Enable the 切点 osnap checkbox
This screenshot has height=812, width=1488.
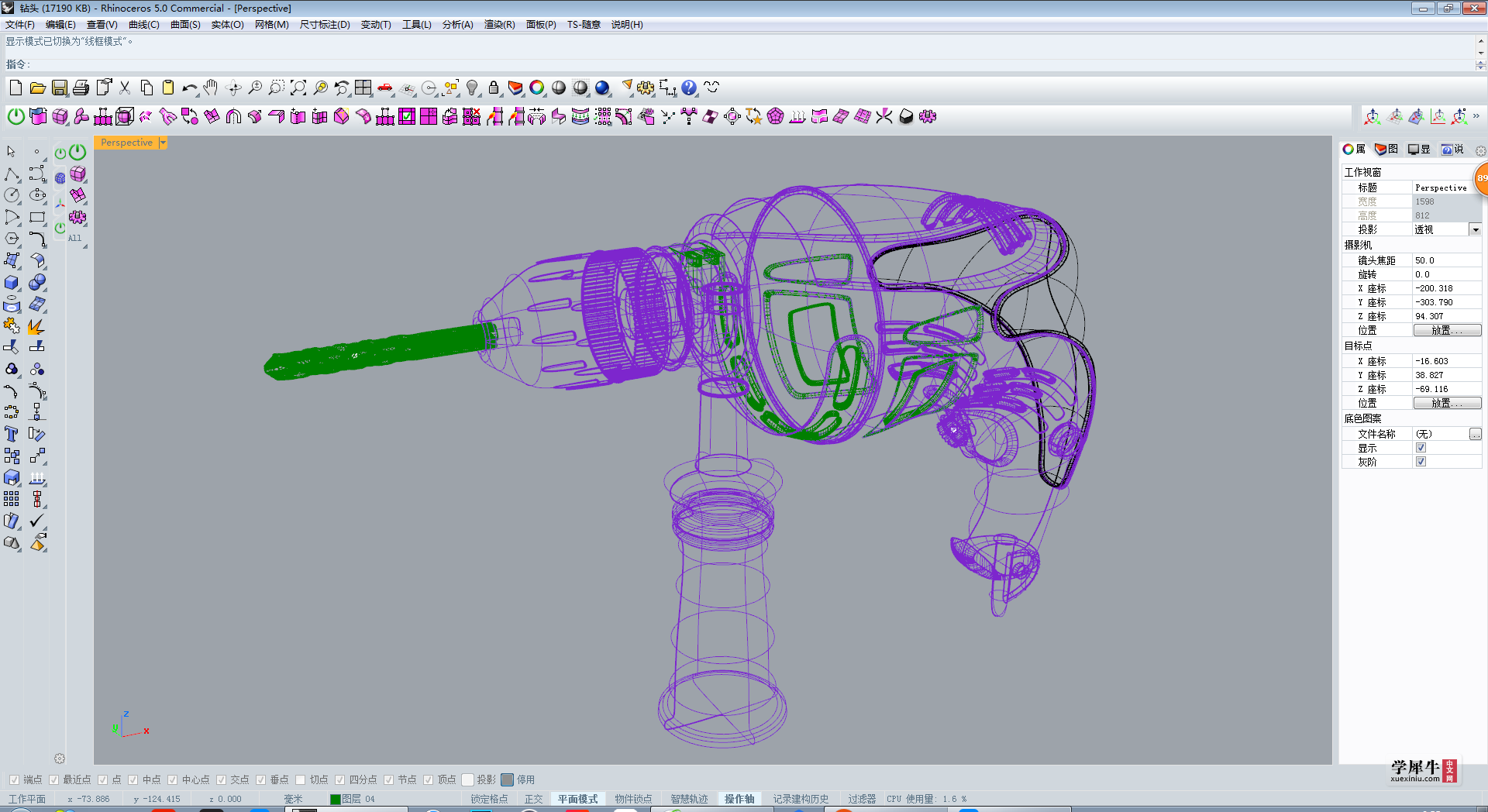(301, 779)
